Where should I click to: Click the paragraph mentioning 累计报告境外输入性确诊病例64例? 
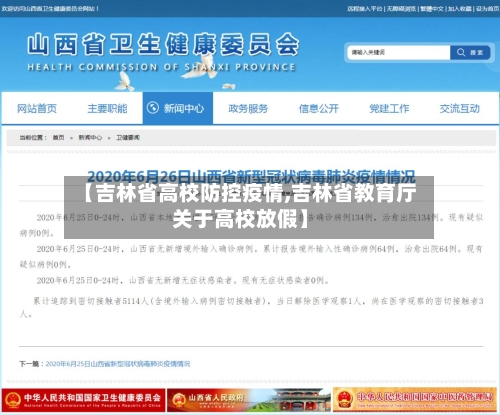(x=251, y=257)
